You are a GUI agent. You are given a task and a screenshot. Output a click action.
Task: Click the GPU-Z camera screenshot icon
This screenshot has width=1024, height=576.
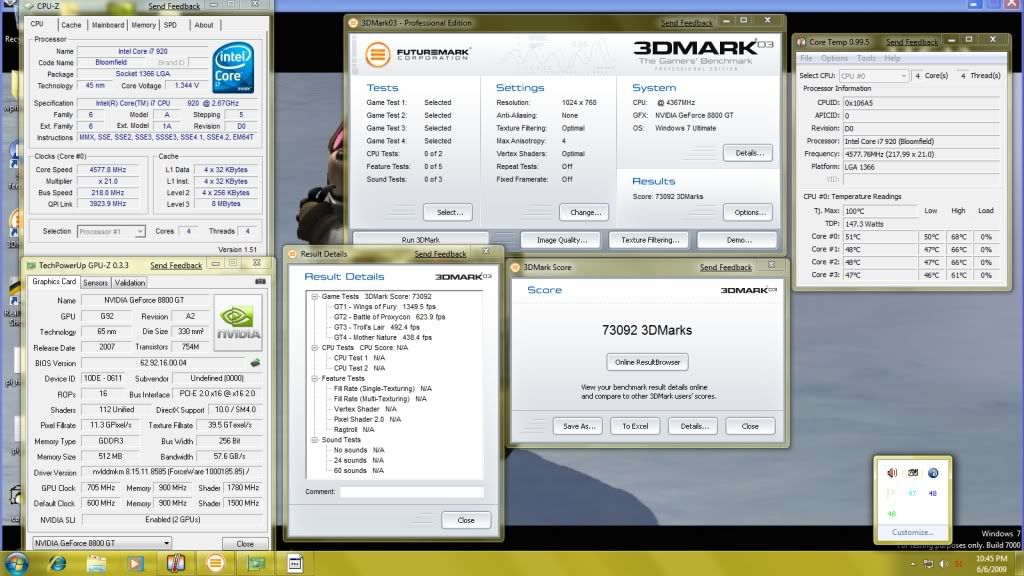[x=260, y=281]
